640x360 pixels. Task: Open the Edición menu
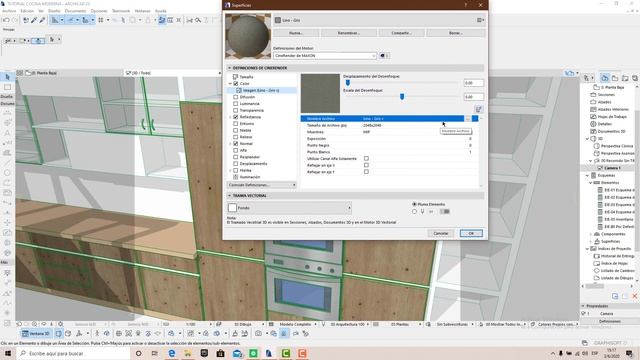point(27,11)
